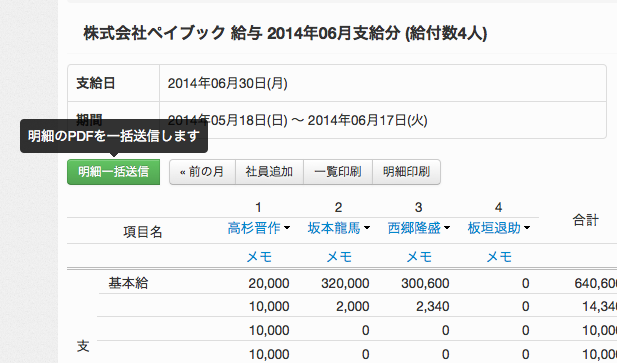Click the column number 1 header
Screen dimensions: 617x363
258,207
